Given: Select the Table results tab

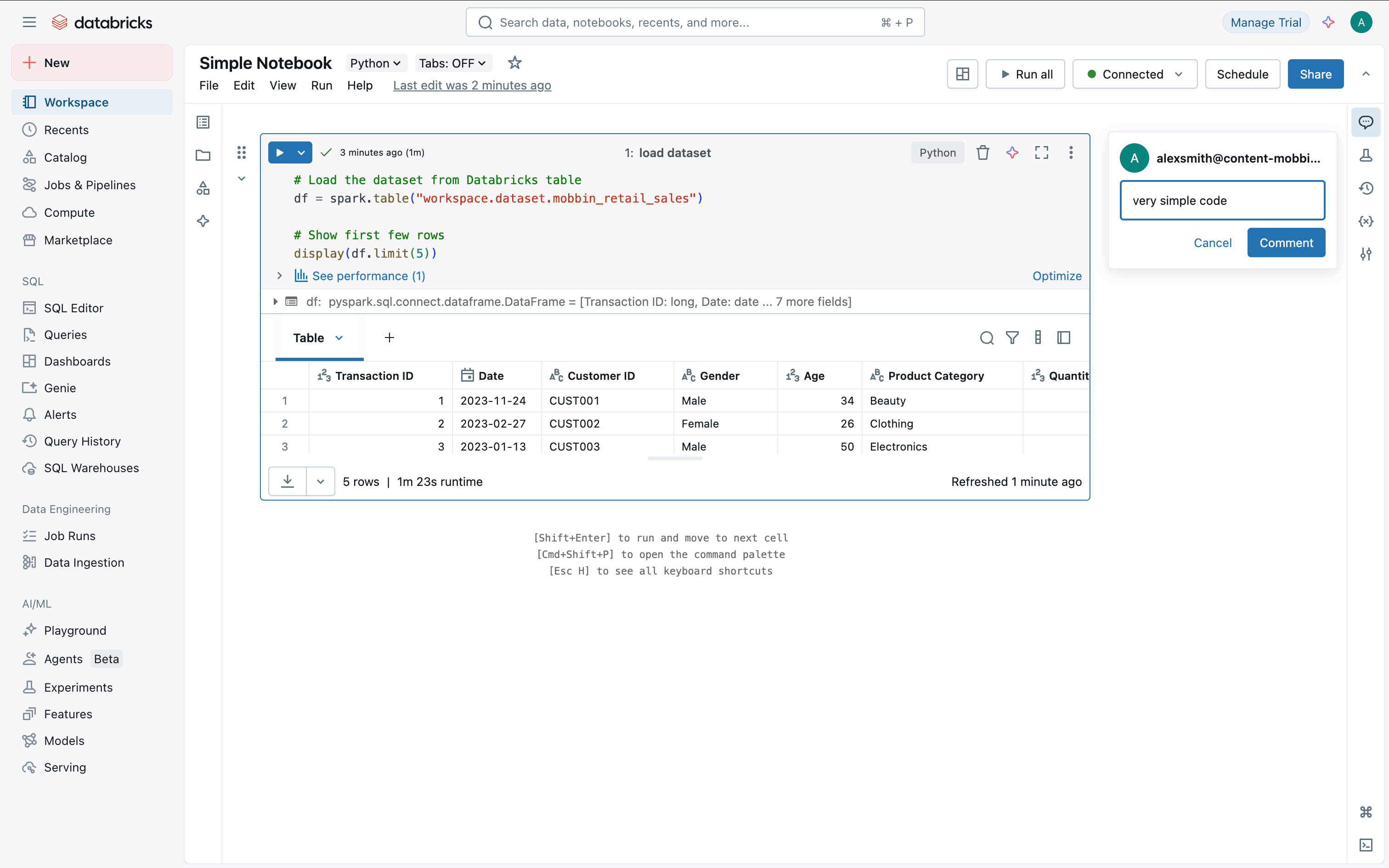Looking at the screenshot, I should 309,338.
